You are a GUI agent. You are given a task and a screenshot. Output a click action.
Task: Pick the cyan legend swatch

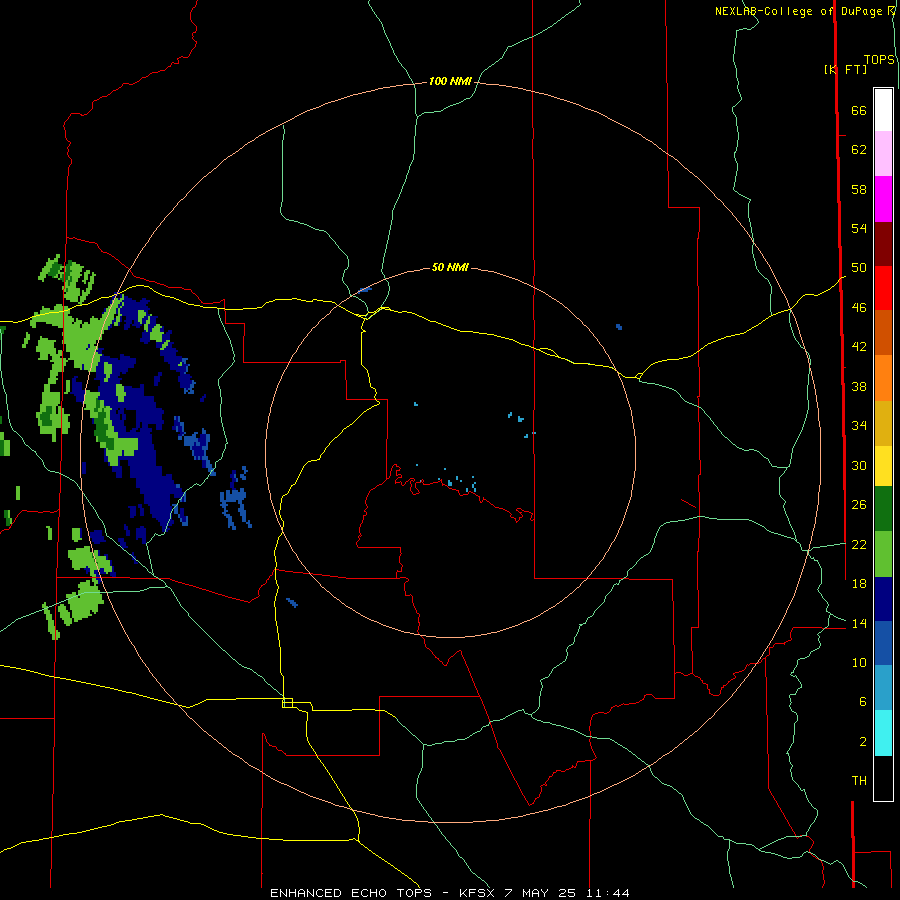coord(883,733)
